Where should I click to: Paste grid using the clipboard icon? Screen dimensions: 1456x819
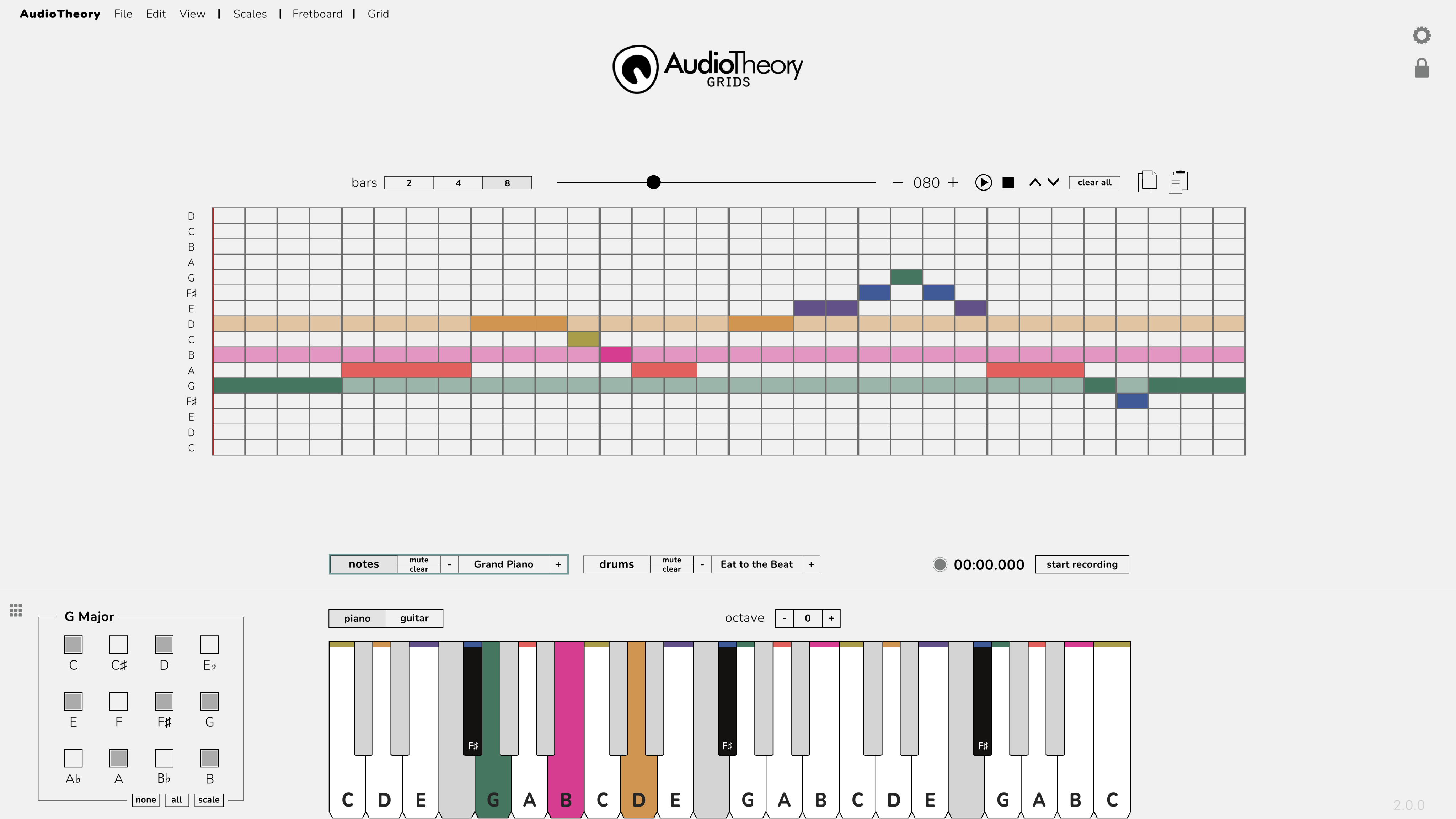1178,181
